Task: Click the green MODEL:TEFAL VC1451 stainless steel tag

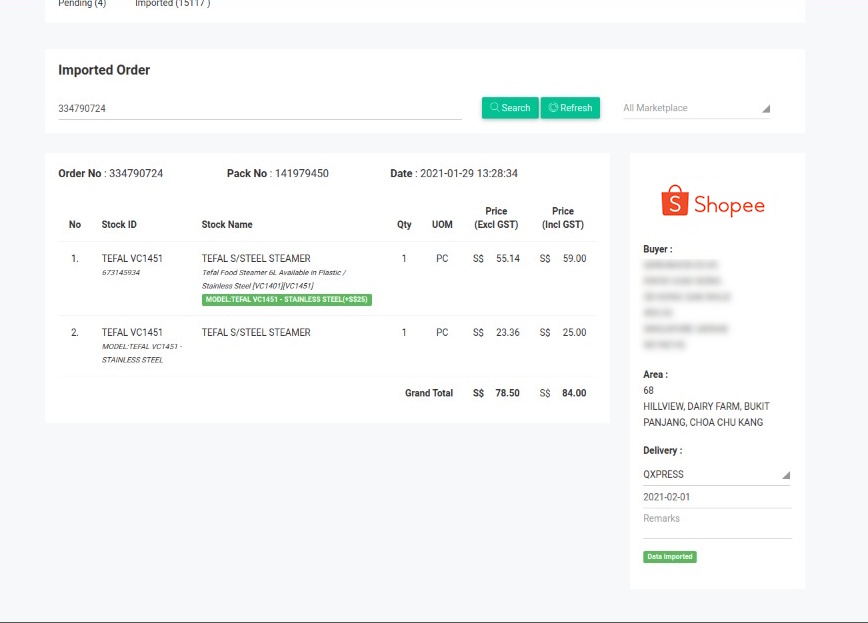Action: pos(287,300)
